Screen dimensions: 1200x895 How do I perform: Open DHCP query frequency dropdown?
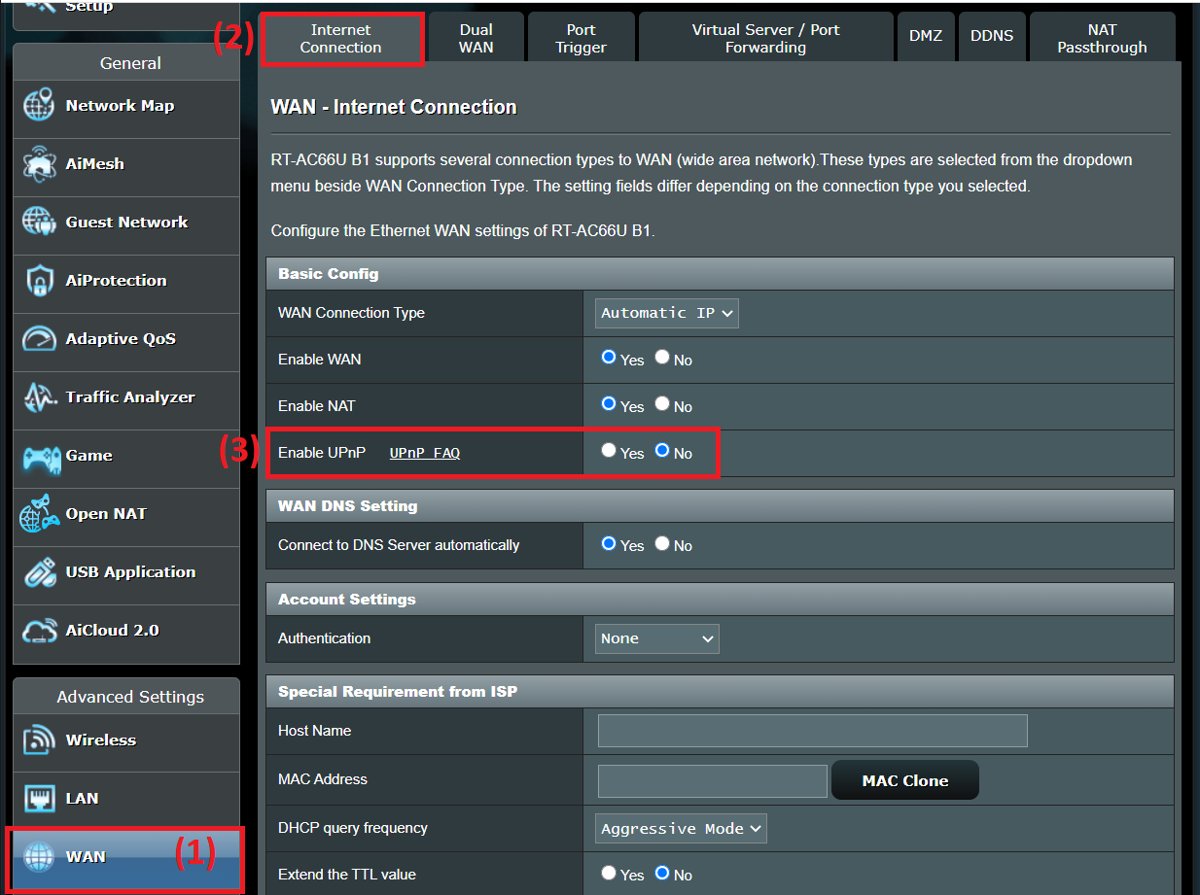point(681,828)
